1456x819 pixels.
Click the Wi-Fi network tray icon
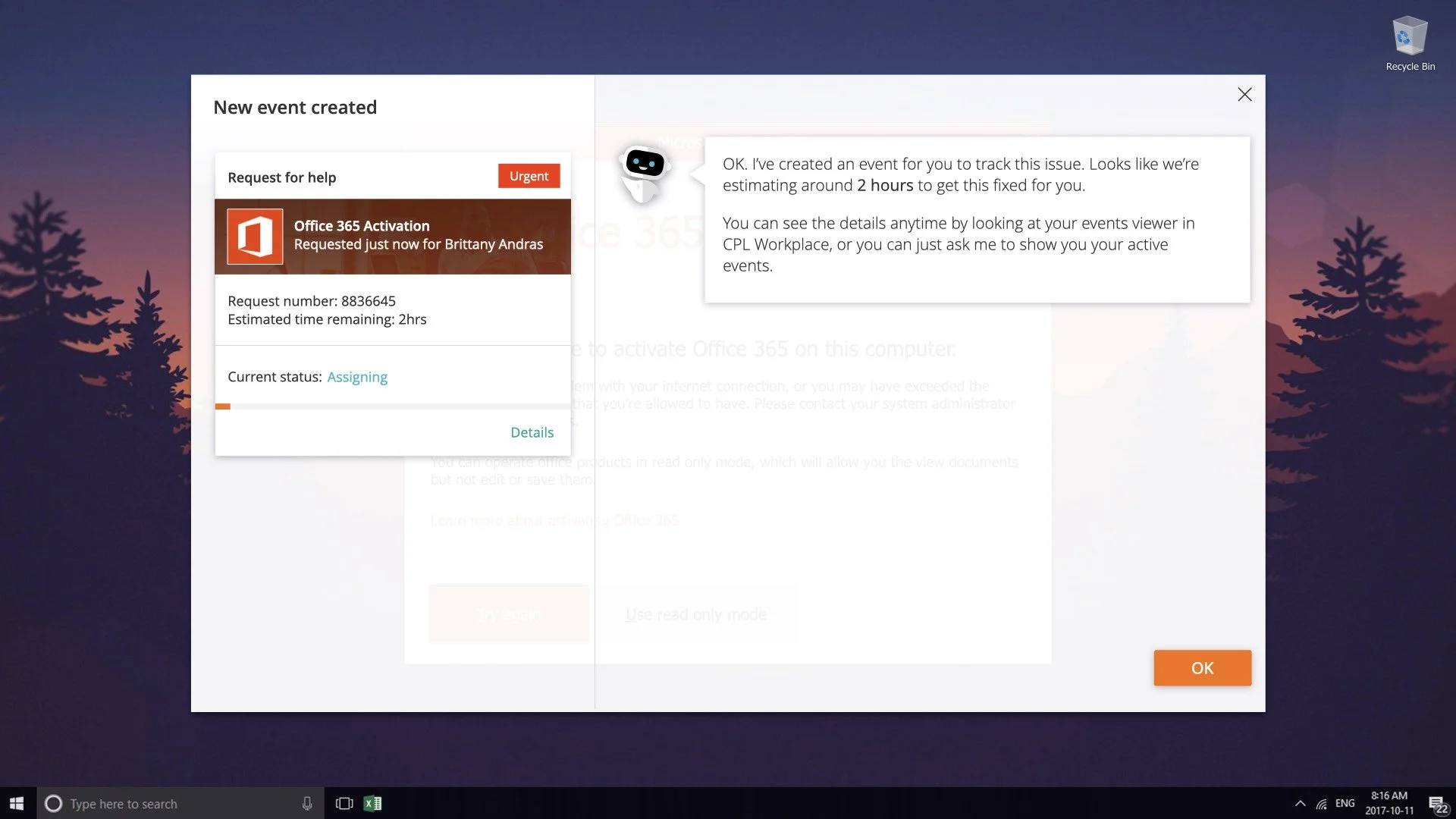1321,804
